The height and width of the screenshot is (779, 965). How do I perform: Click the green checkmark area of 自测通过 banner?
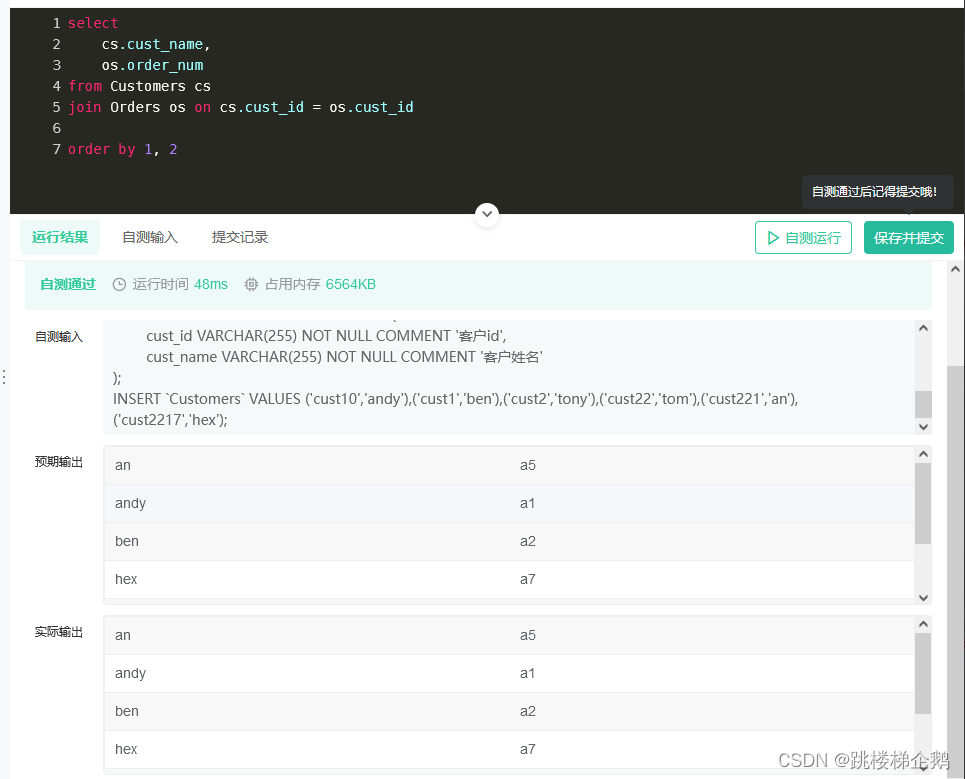[67, 284]
